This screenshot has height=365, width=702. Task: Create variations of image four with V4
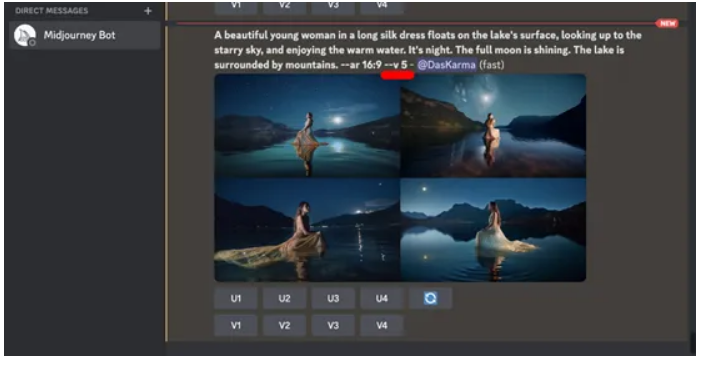[x=381, y=325]
